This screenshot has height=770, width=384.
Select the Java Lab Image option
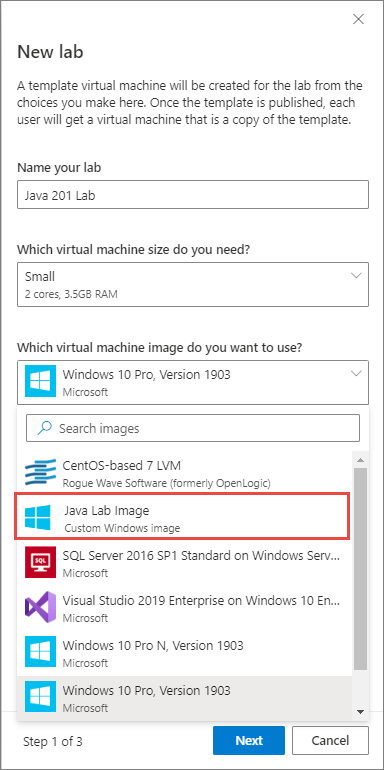(183, 518)
